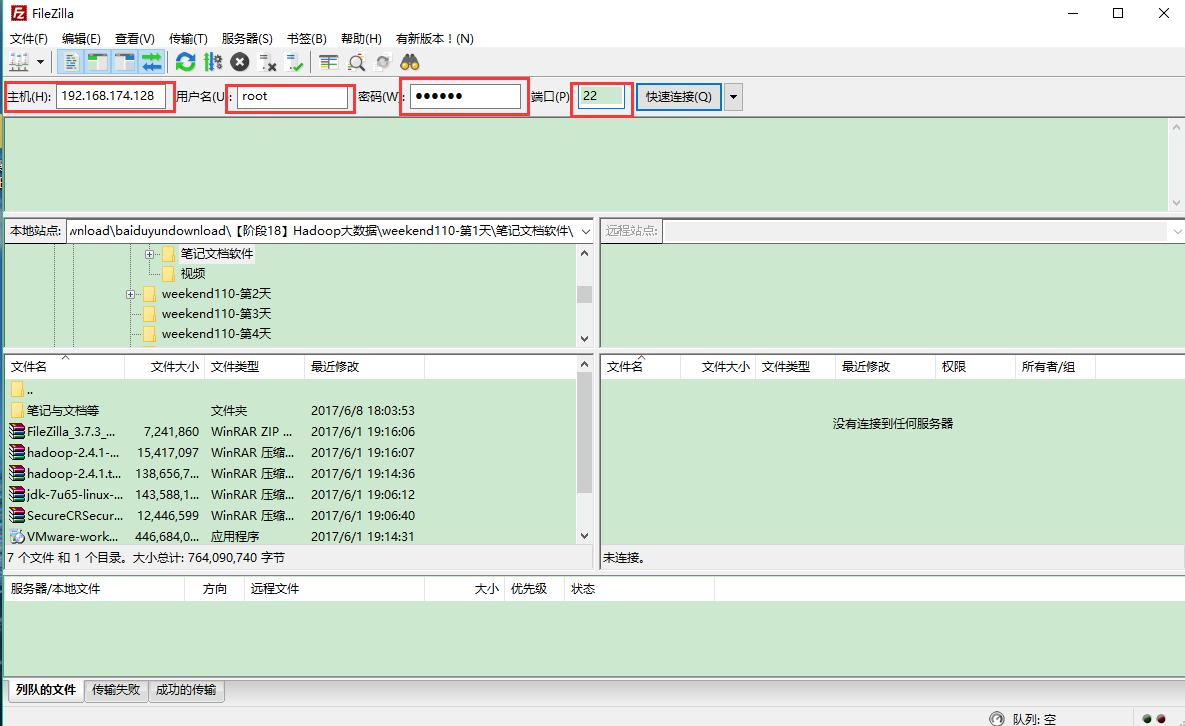Select the FileZilla_3.7.3 zip file
Viewport: 1185px width, 726px height.
[x=291, y=431]
